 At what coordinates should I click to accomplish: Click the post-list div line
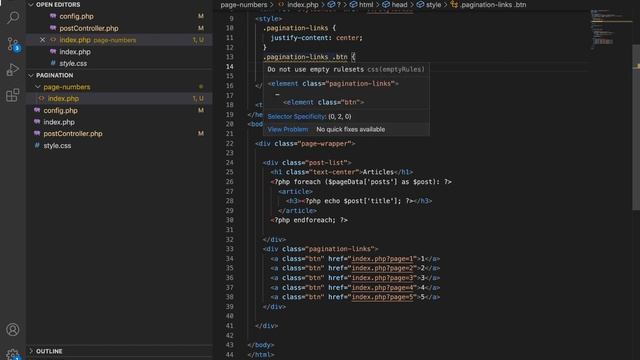pyautogui.click(x=307, y=163)
